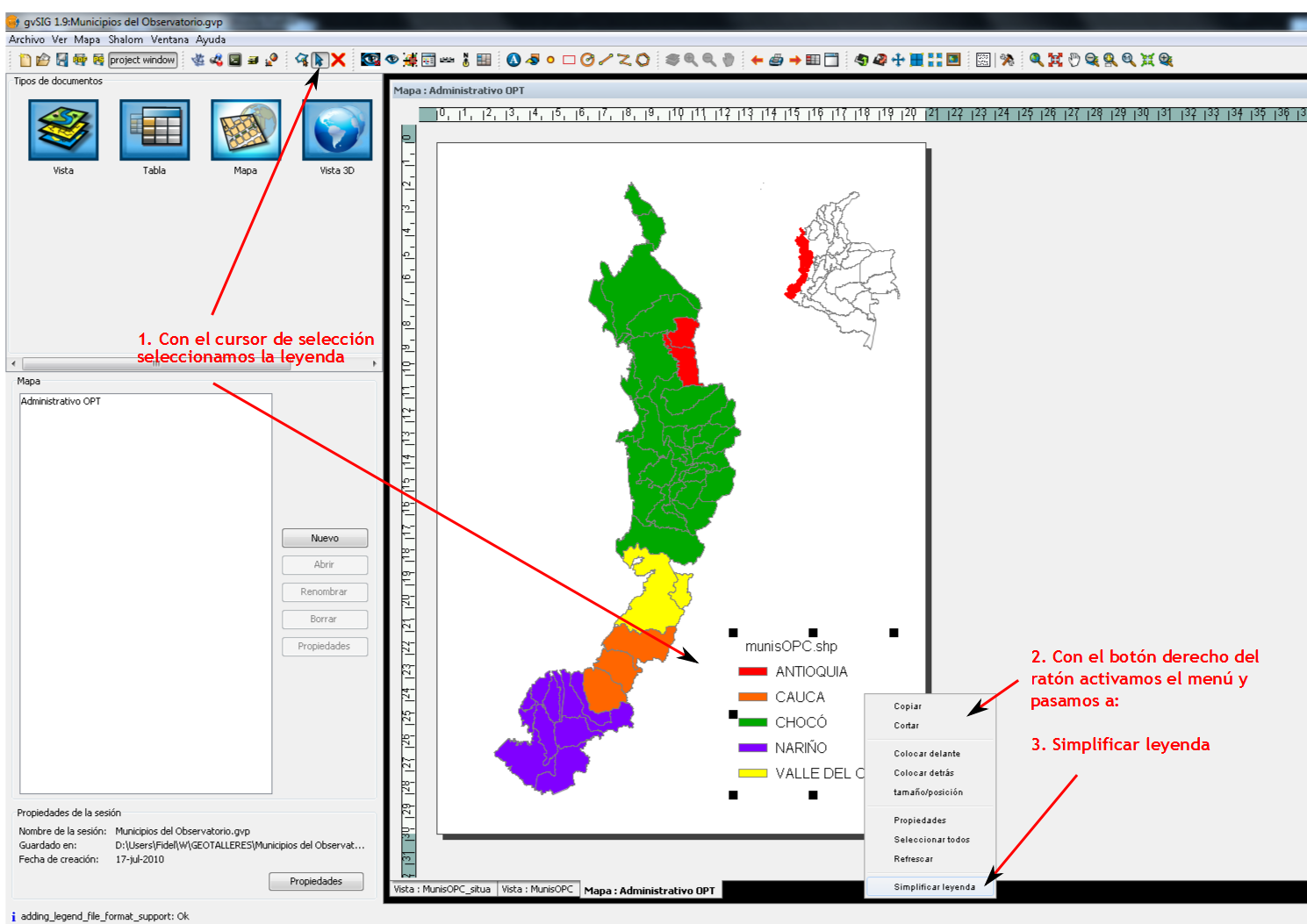Click the Borrar button

point(325,619)
